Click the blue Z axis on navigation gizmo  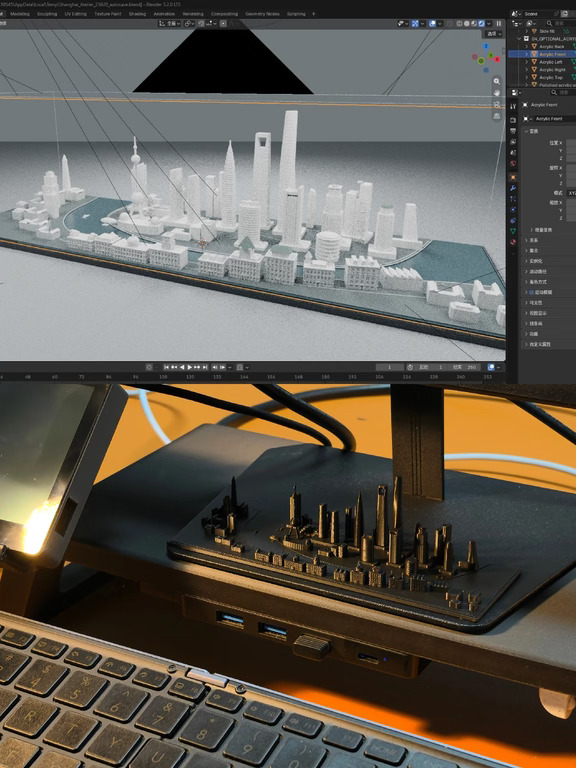[x=486, y=46]
